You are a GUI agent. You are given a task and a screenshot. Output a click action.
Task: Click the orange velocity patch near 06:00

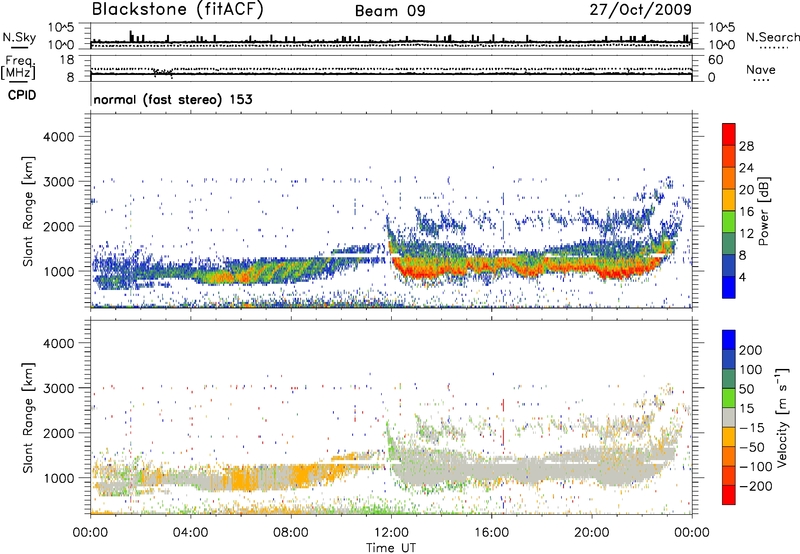coord(241,479)
